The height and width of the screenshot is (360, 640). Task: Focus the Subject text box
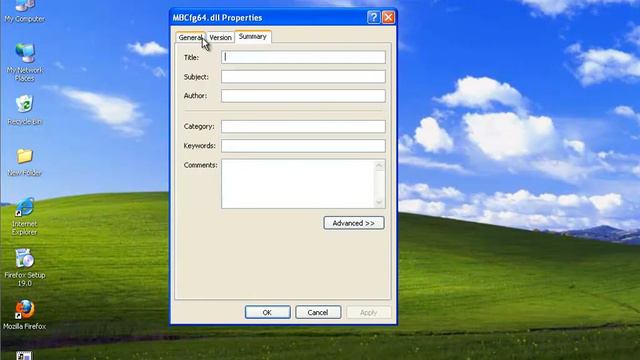coord(303,76)
